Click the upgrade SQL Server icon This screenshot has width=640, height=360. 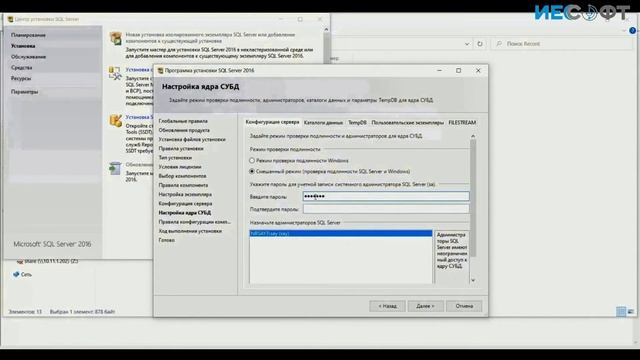(x=116, y=168)
